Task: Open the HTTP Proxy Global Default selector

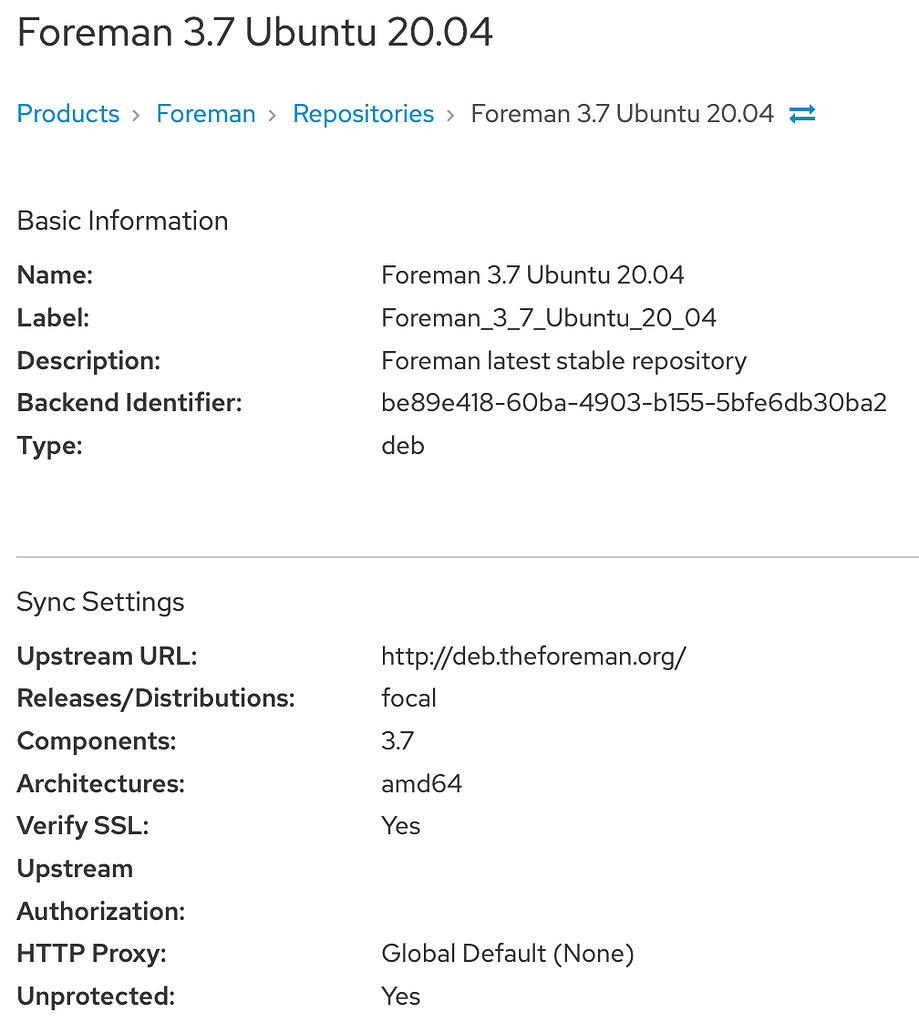Action: (x=507, y=953)
